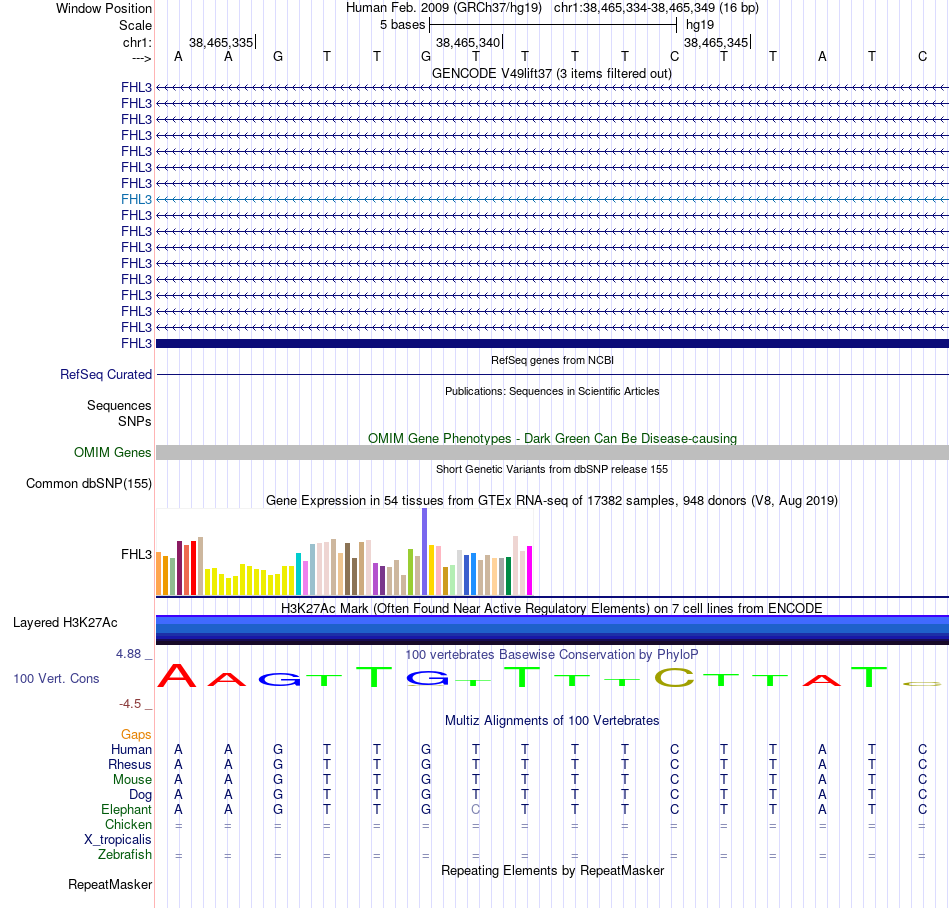The height and width of the screenshot is (908, 950).
Task: Click the faded C mismatch in Elephant row
Action: [476, 809]
